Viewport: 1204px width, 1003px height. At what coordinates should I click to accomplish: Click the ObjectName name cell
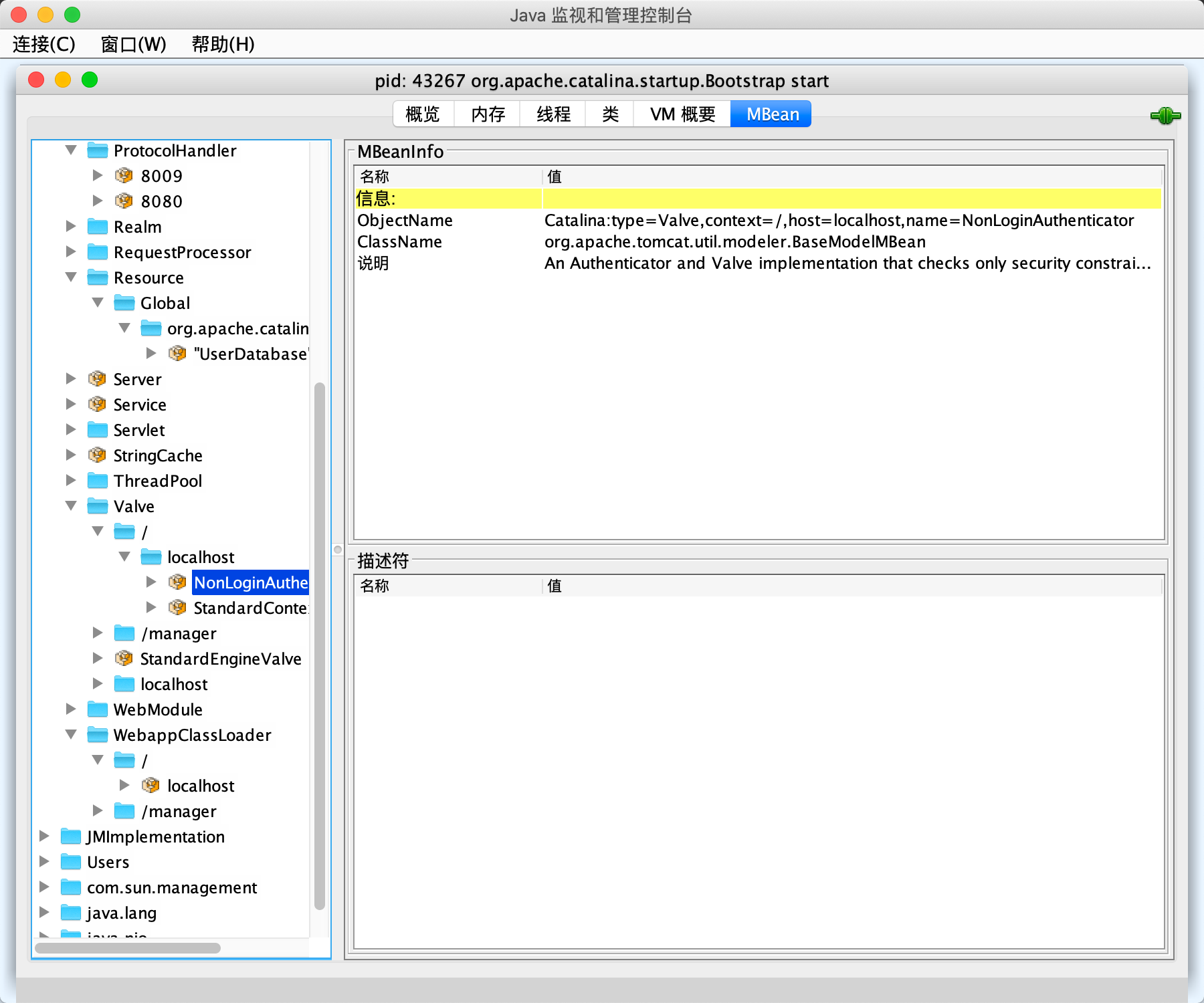[405, 221]
